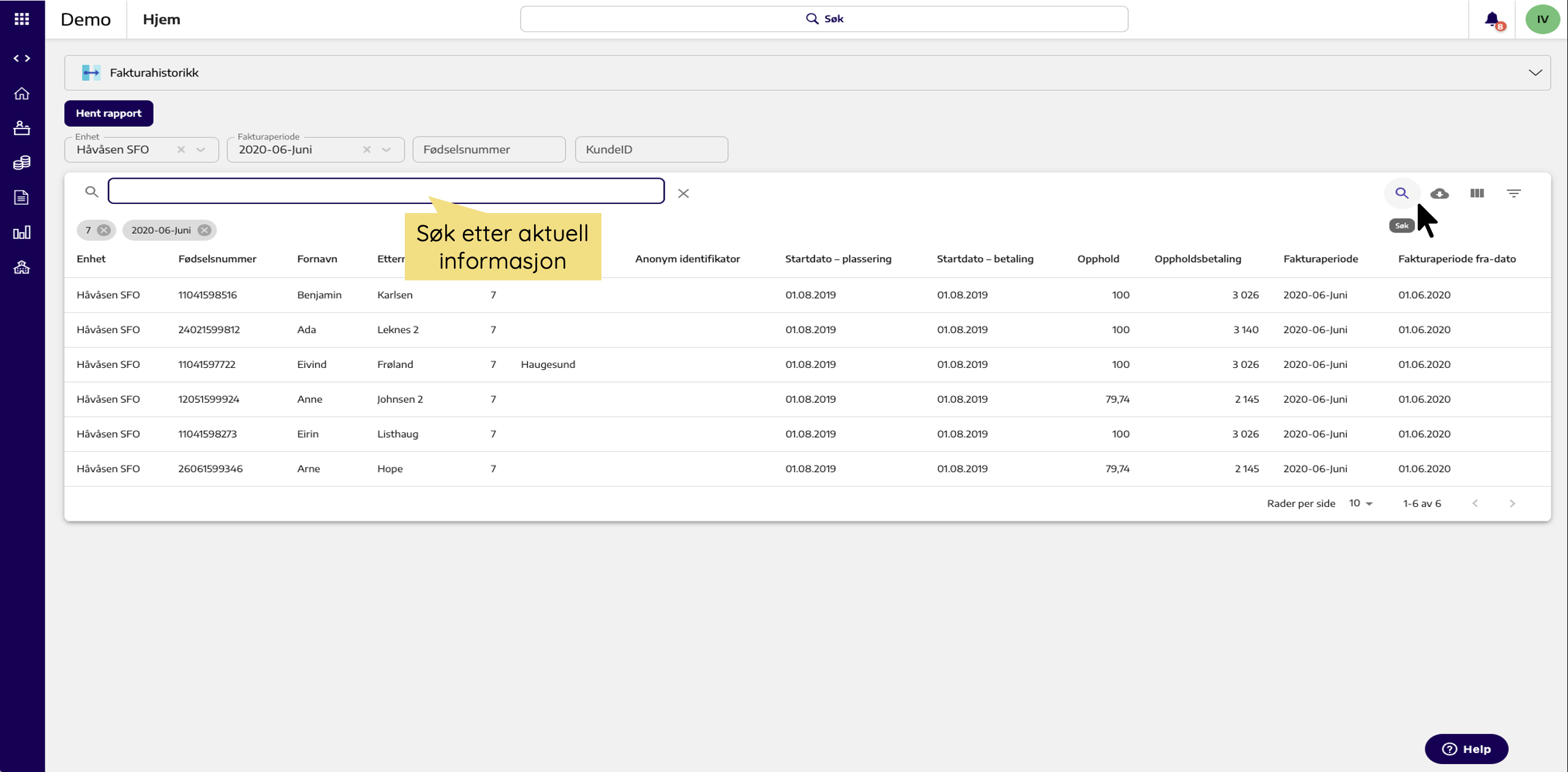Open the Help button

point(1466,749)
